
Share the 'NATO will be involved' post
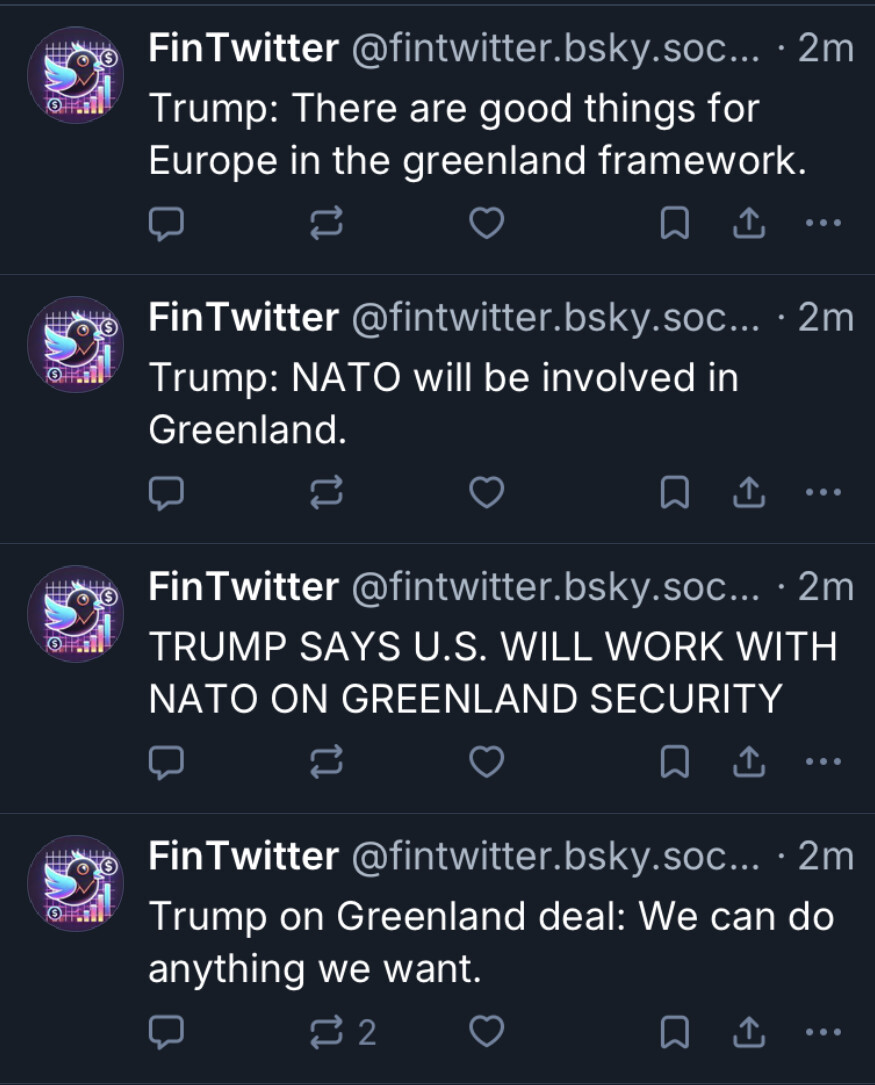[x=748, y=492]
